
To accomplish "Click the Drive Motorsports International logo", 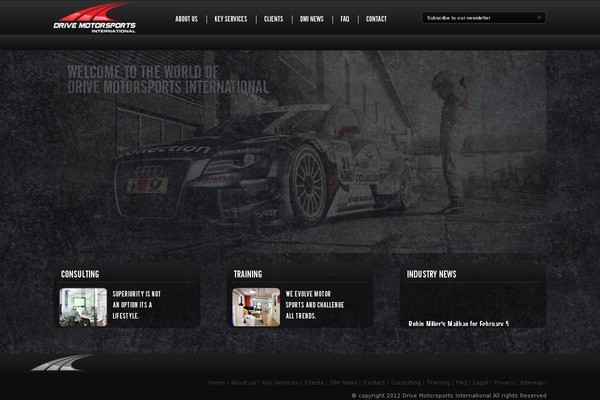I will click(x=95, y=18).
